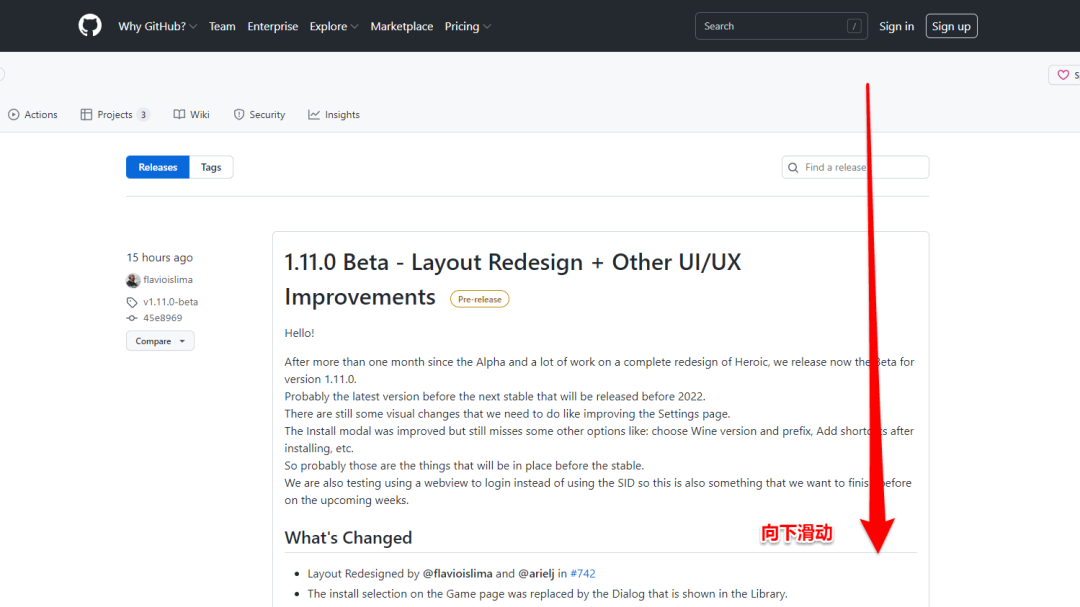Screen dimensions: 1080x607
Task: Expand the Why GitHub? menu
Action: point(157,27)
